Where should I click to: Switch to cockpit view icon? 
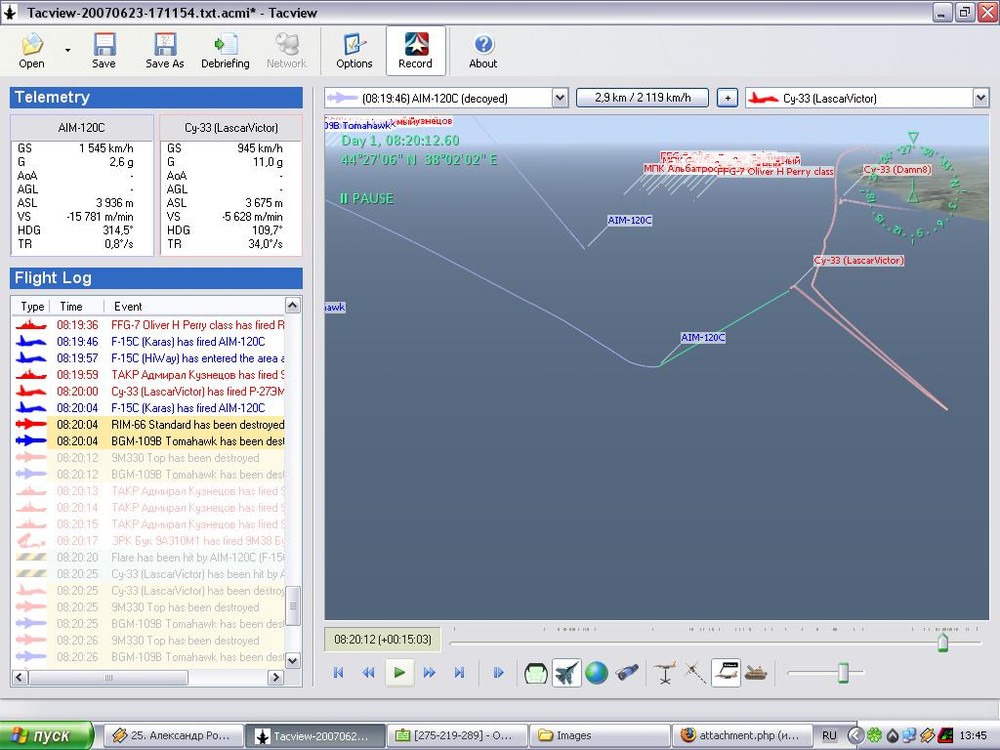(536, 673)
